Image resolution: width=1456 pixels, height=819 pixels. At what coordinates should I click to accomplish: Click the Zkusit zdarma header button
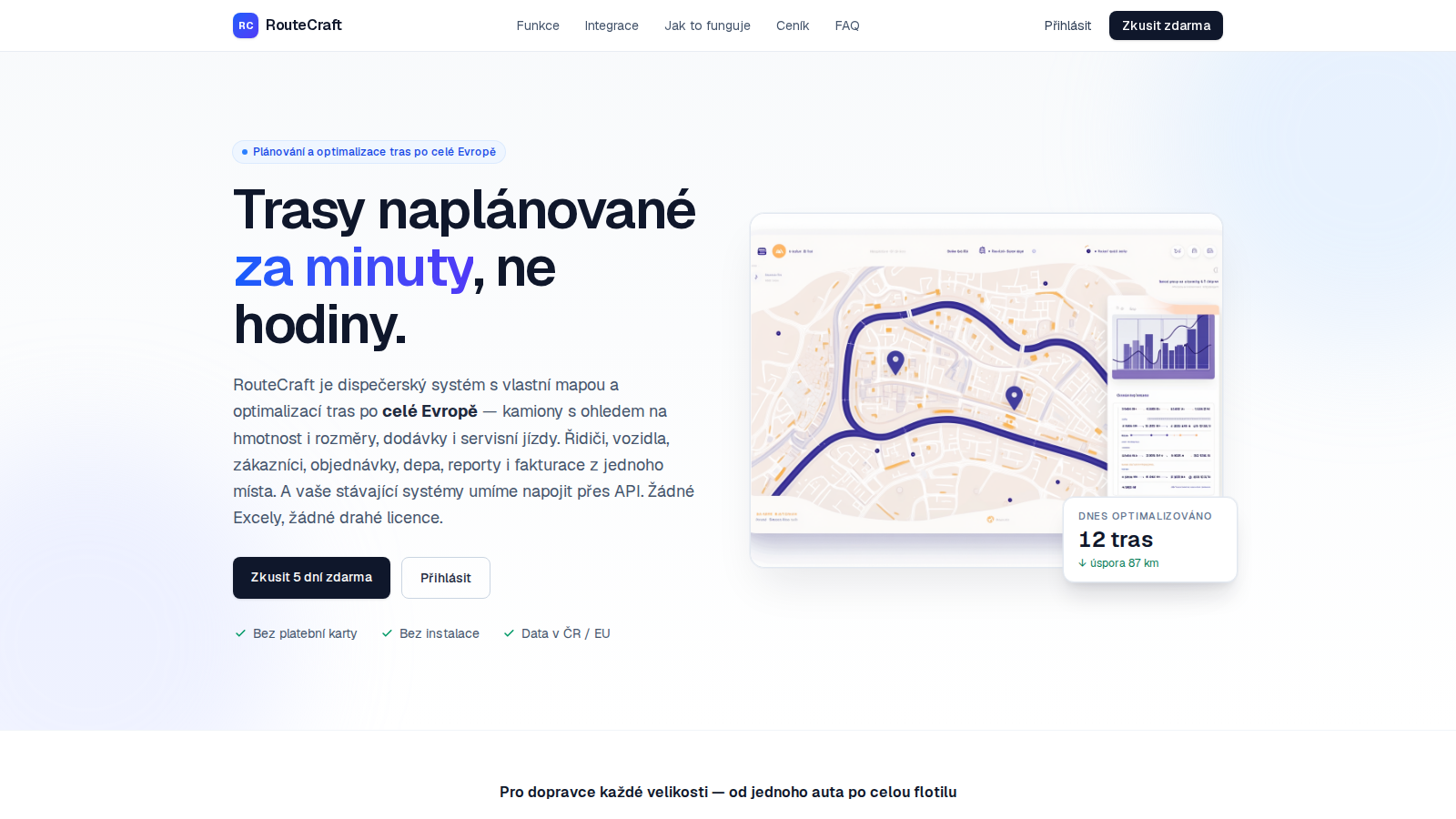pos(1166,25)
